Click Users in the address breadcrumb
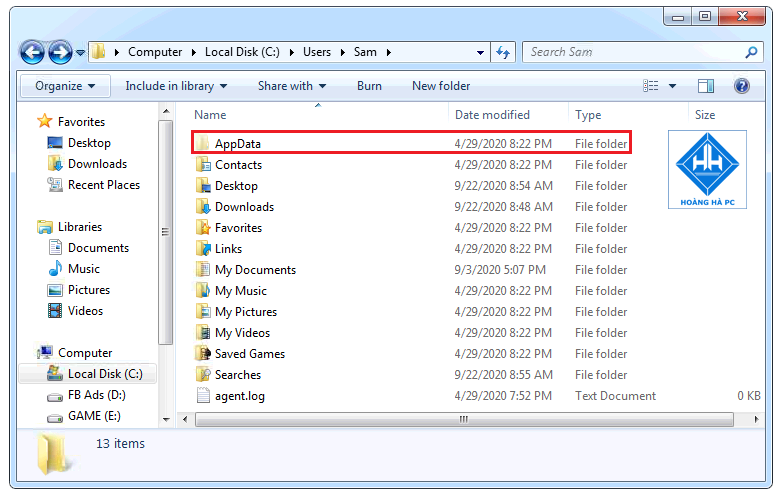Viewport: 780px width, 497px height. (x=317, y=52)
